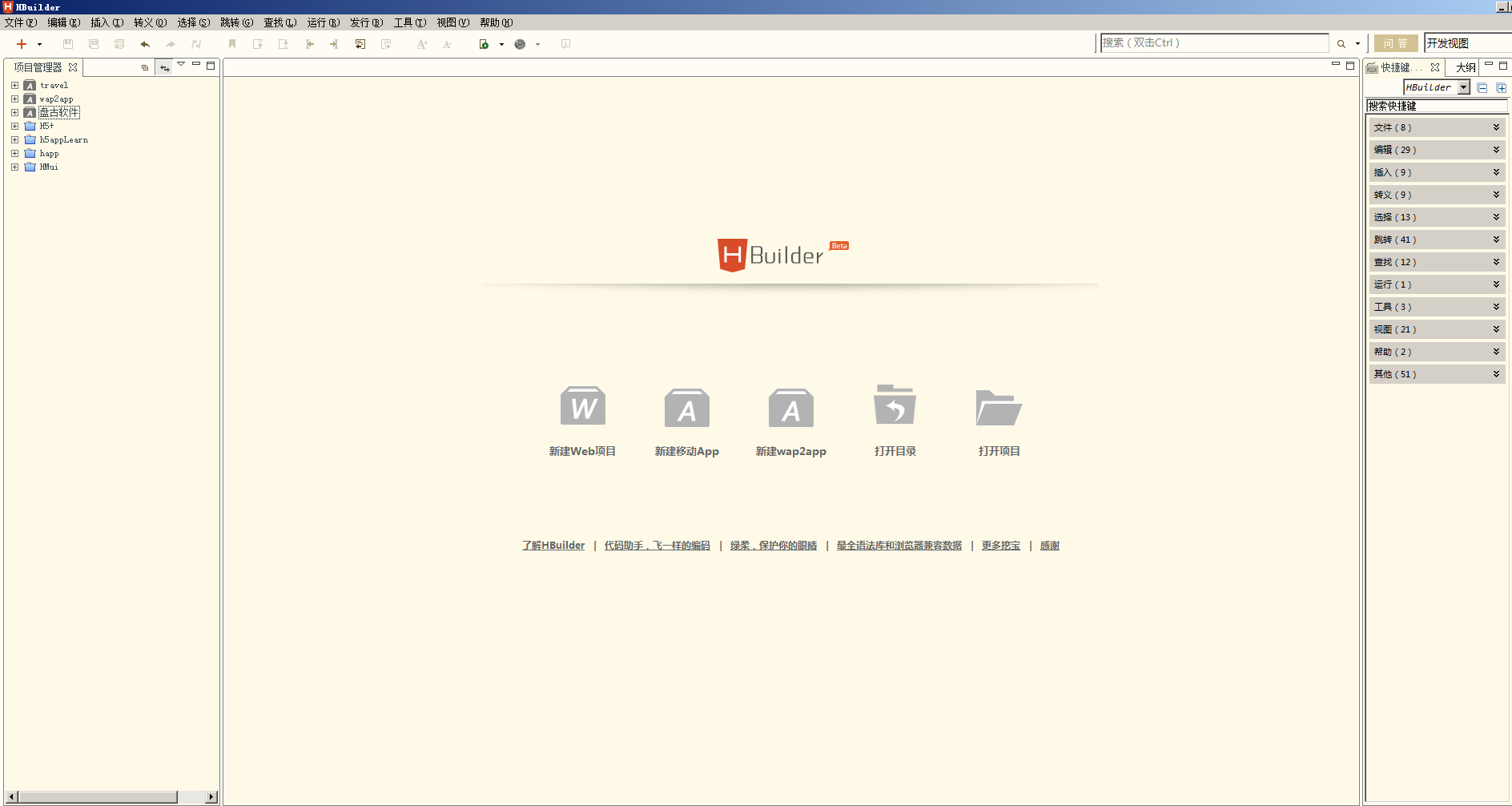Click the project manager horizontal scrollbar
The width and height of the screenshot is (1512, 806).
[x=112, y=797]
